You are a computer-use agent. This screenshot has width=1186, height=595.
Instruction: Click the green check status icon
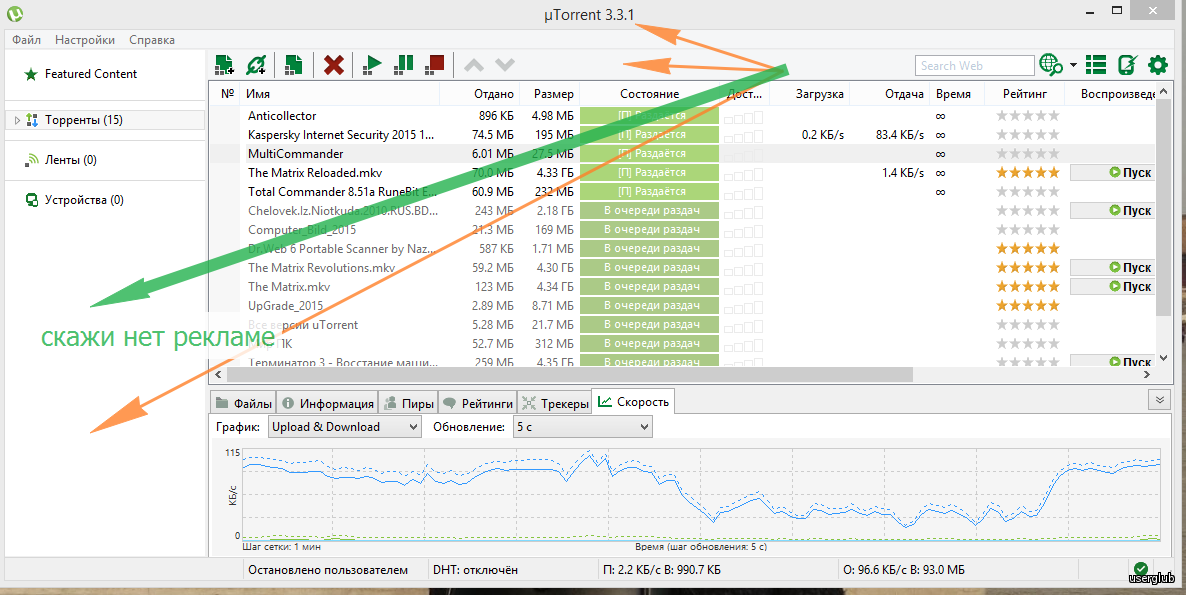pos(1140,568)
